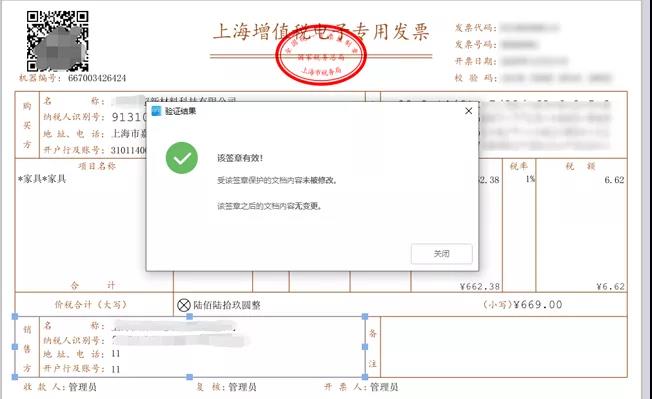This screenshot has height=399, width=652.
Task: Click the 发票号码 label
Action: (476, 44)
